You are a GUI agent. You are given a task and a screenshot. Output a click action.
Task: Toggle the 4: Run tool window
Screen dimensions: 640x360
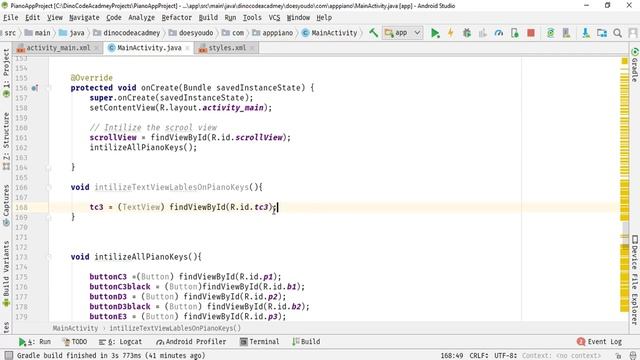[x=35, y=342]
